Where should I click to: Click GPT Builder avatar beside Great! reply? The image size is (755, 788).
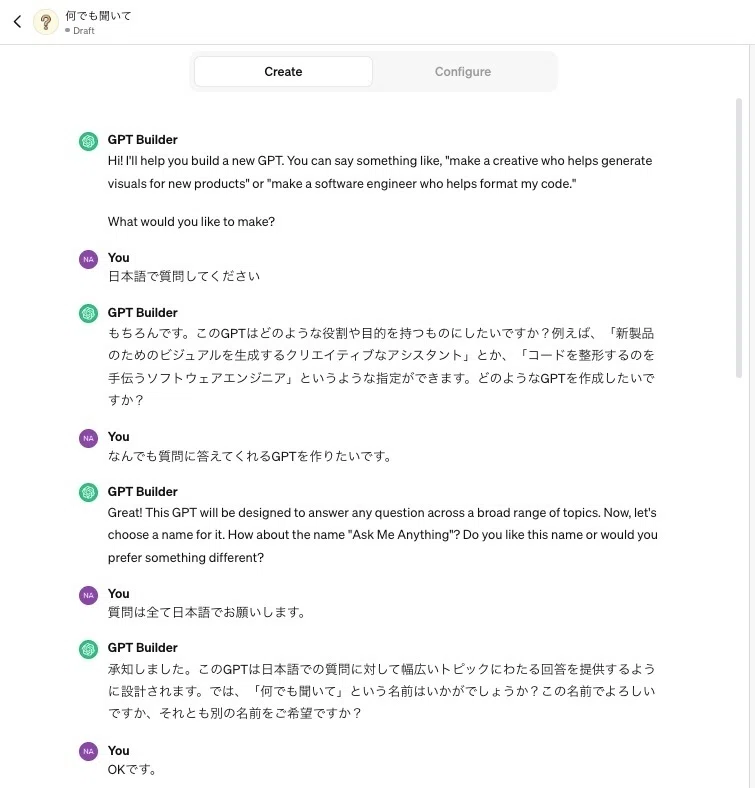click(x=88, y=492)
